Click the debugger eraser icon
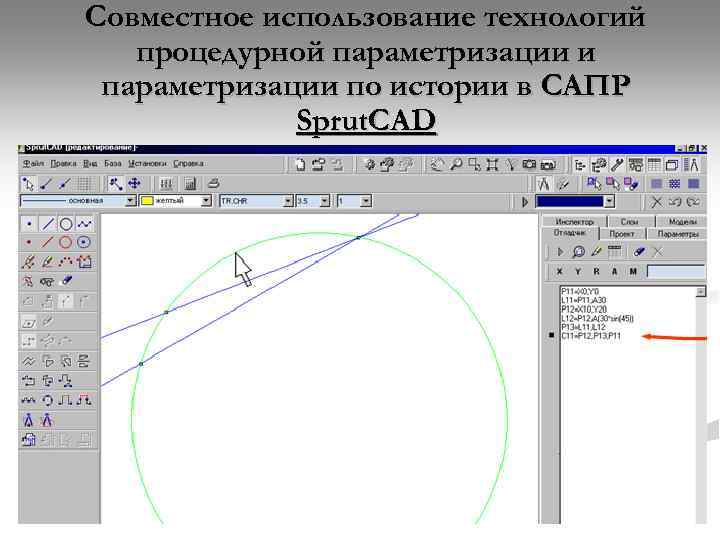 pos(639,252)
